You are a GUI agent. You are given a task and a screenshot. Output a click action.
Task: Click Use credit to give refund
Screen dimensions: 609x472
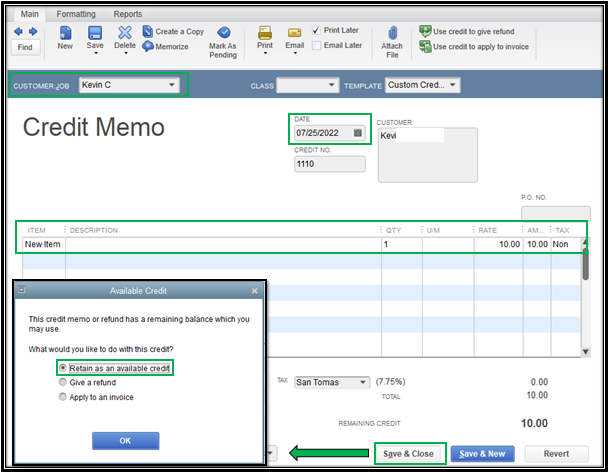(x=467, y=31)
